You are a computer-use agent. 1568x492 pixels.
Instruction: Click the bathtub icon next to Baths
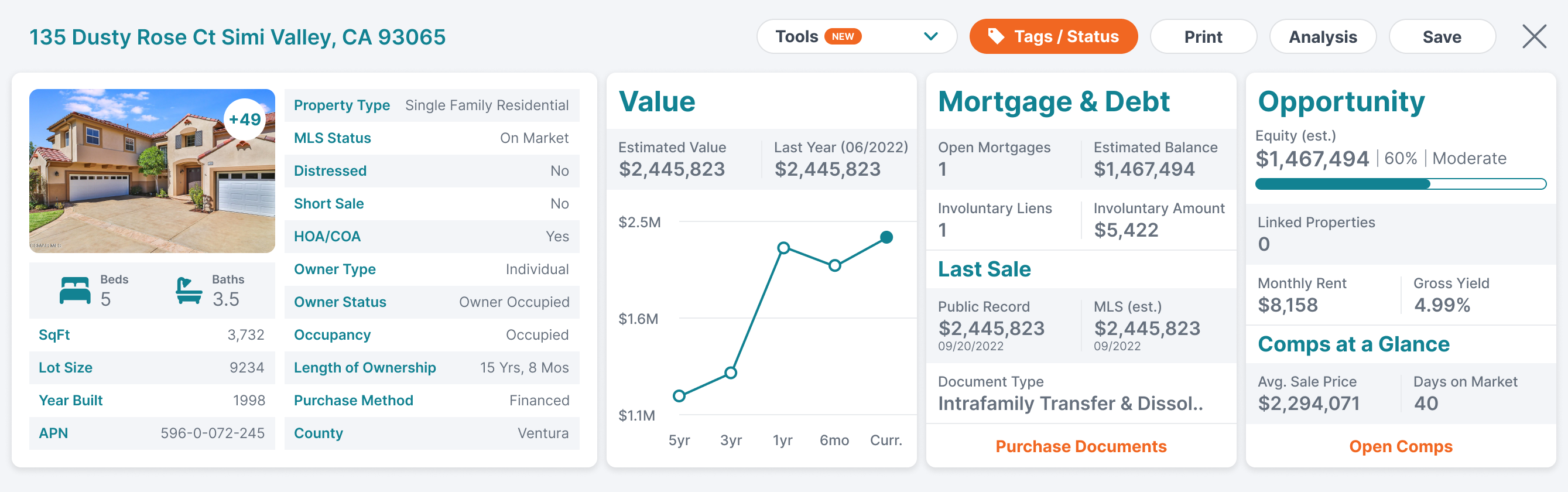(x=189, y=291)
